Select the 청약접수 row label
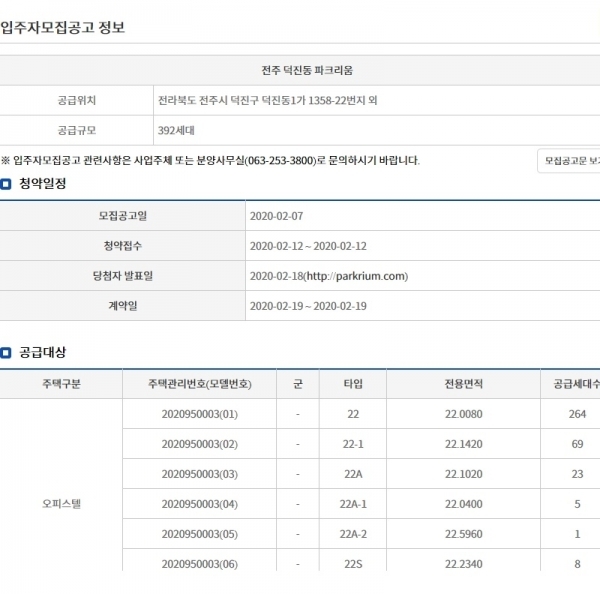The height and width of the screenshot is (594, 600). click(122, 246)
